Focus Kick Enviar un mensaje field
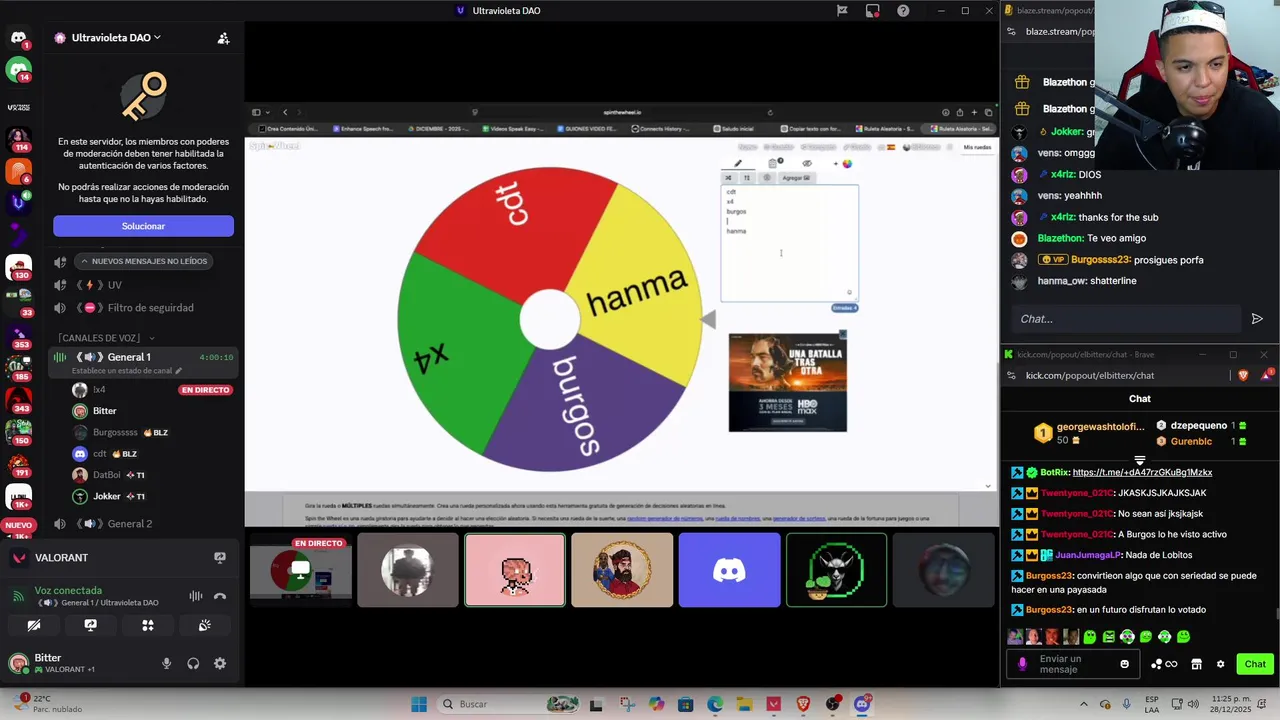The height and width of the screenshot is (720, 1280). 1072,664
